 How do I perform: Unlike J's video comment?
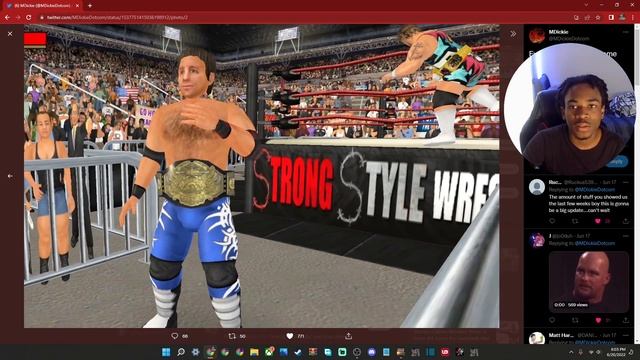tap(598, 320)
